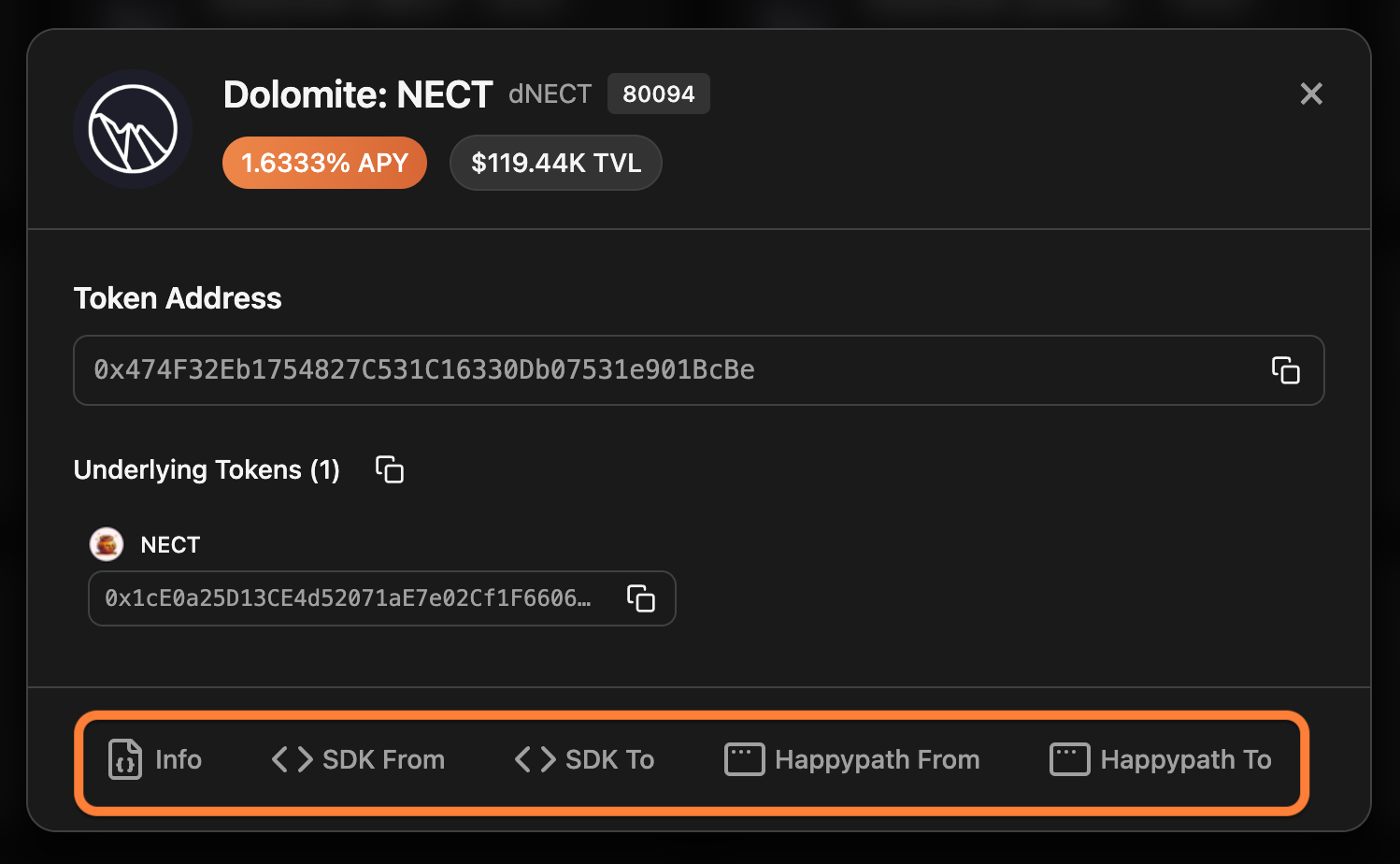Copy all underlying tokens with the copy icon
Image resolution: width=1400 pixels, height=864 pixels.
[389, 469]
